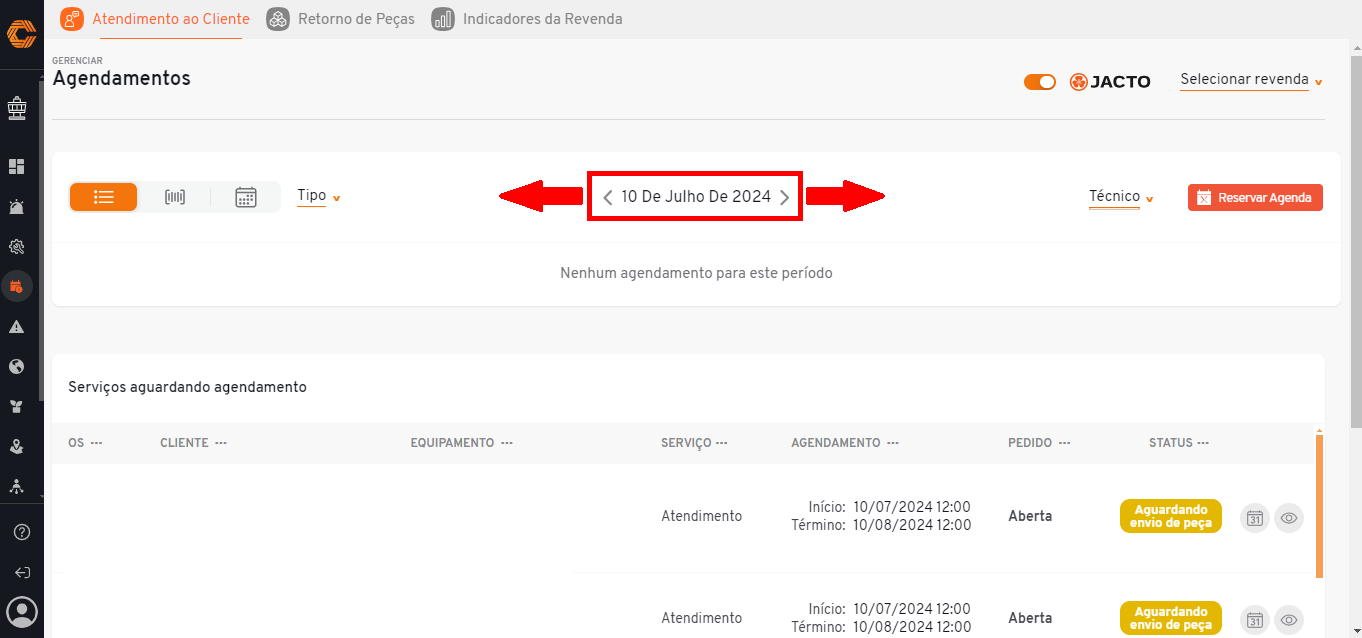Click the Agendamentos page title

coord(121,78)
